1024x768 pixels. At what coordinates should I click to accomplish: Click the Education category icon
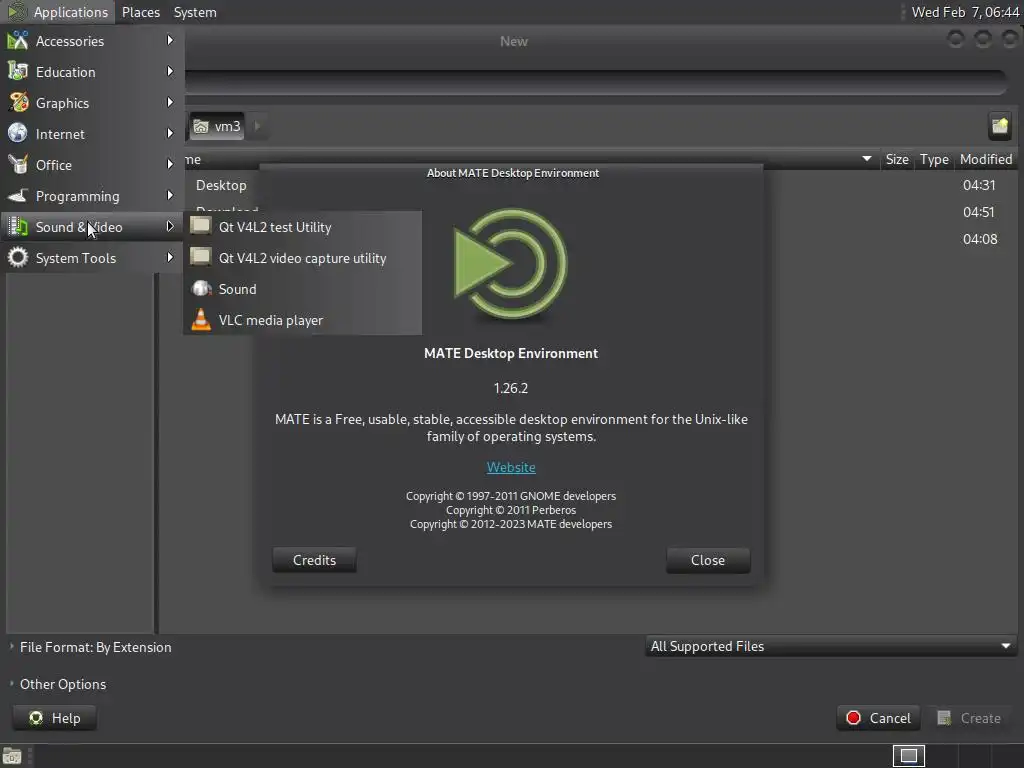[18, 71]
